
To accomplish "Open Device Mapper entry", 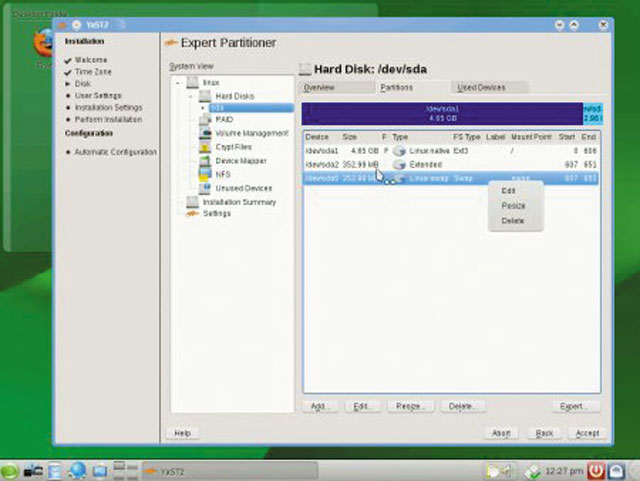I will tap(242, 160).
